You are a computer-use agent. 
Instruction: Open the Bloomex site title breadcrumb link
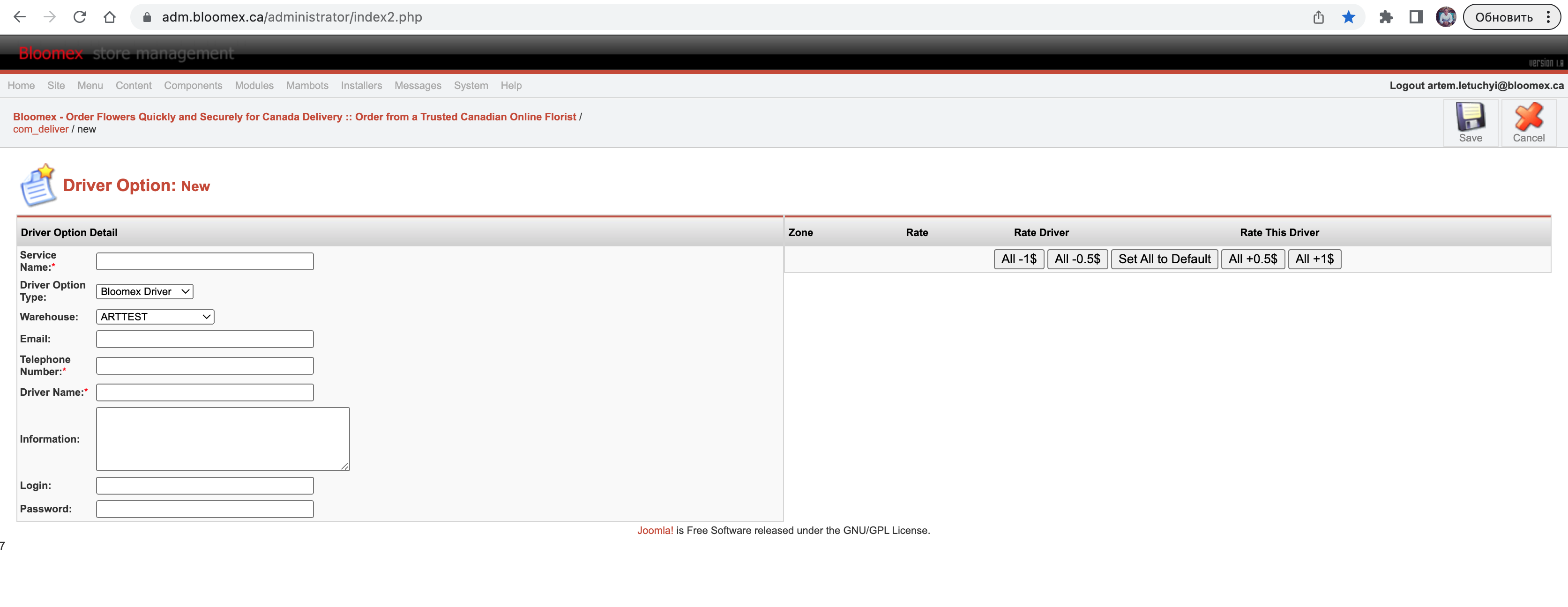295,117
